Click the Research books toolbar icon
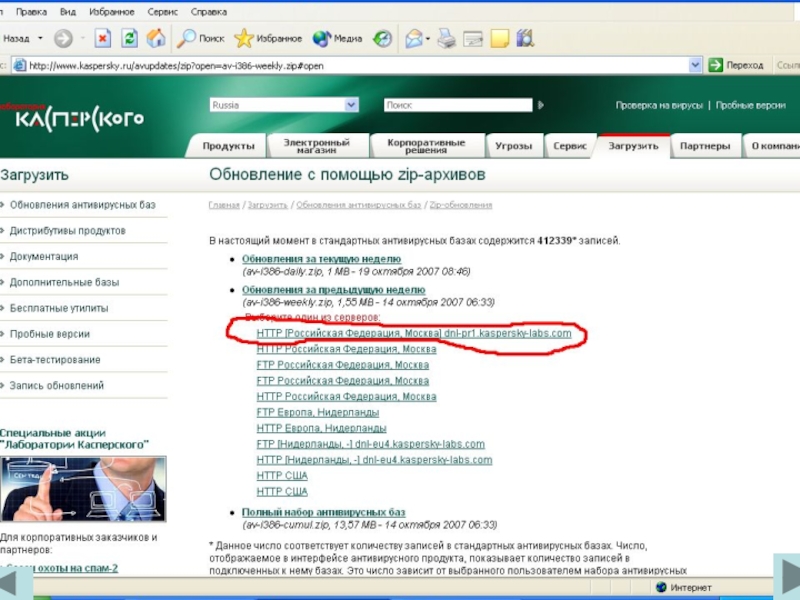 click(x=526, y=38)
